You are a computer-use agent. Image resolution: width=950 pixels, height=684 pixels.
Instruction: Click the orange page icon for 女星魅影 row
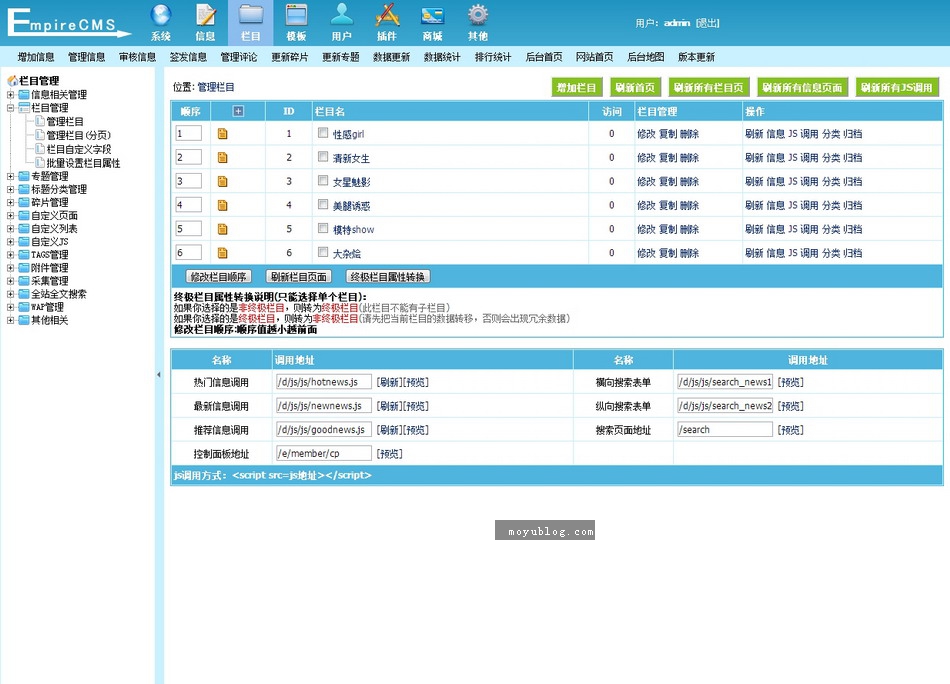point(222,181)
